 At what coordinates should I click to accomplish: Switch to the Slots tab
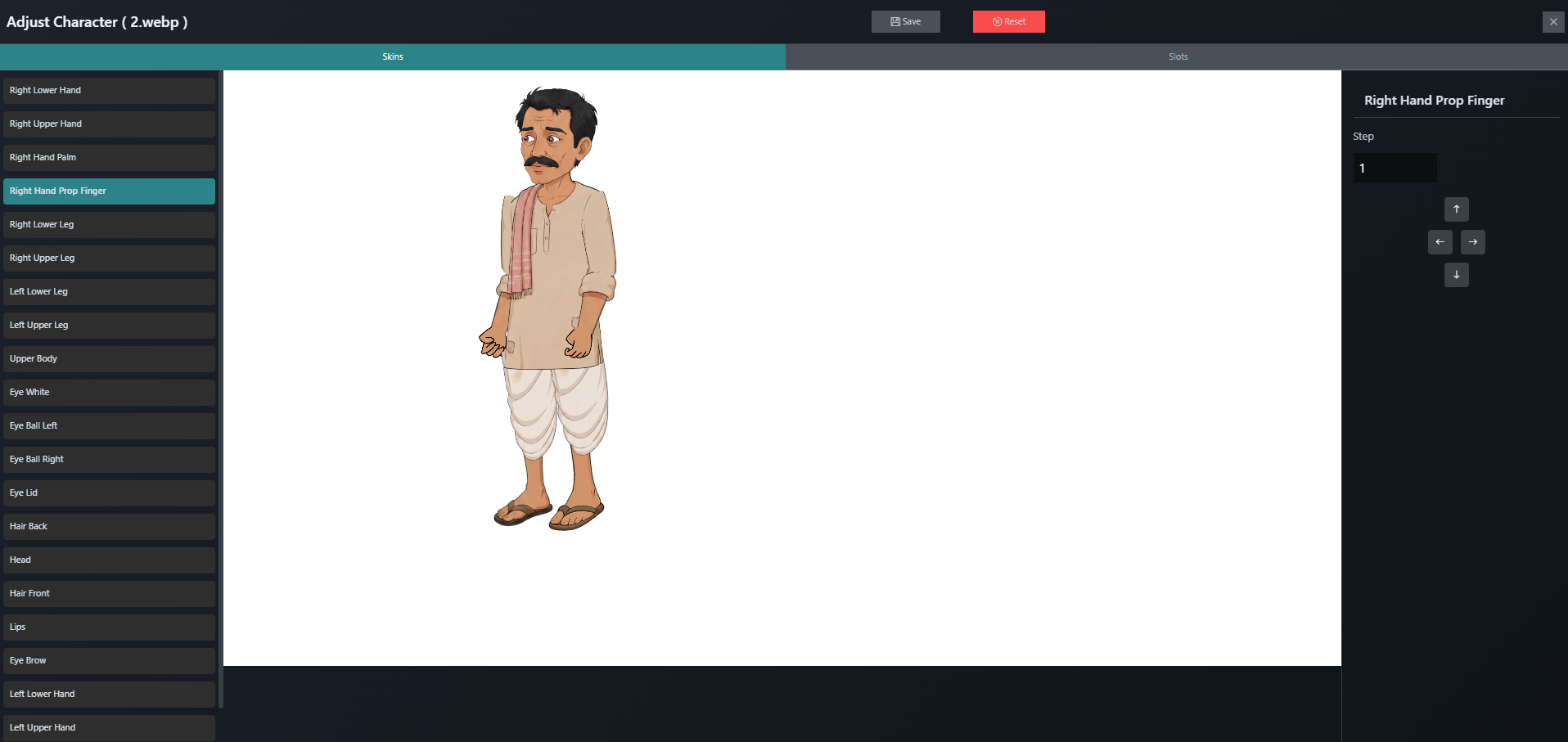[x=1177, y=56]
